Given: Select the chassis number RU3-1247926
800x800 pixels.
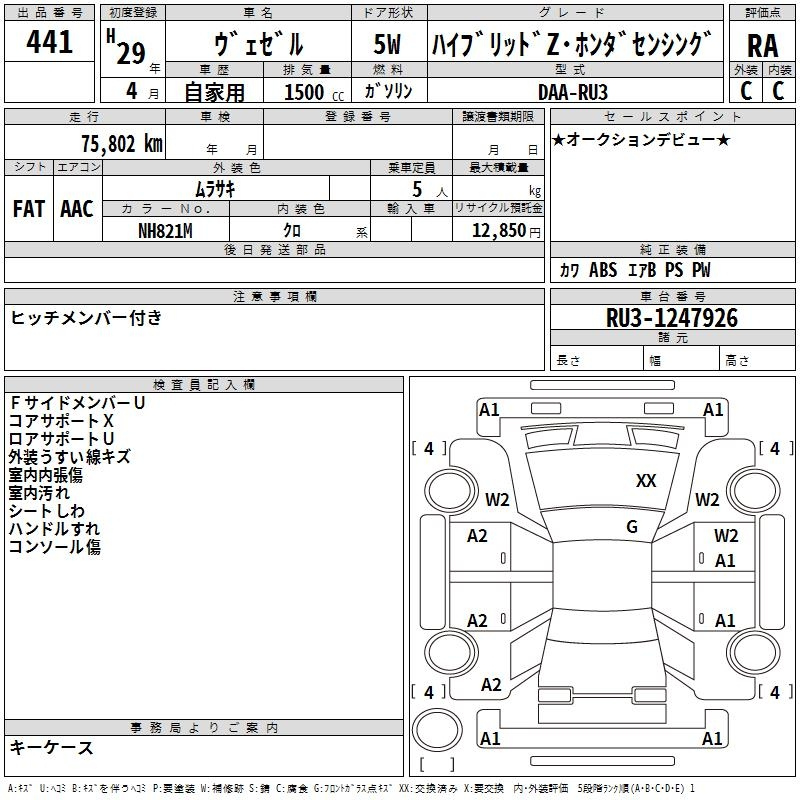Looking at the screenshot, I should click(672, 318).
